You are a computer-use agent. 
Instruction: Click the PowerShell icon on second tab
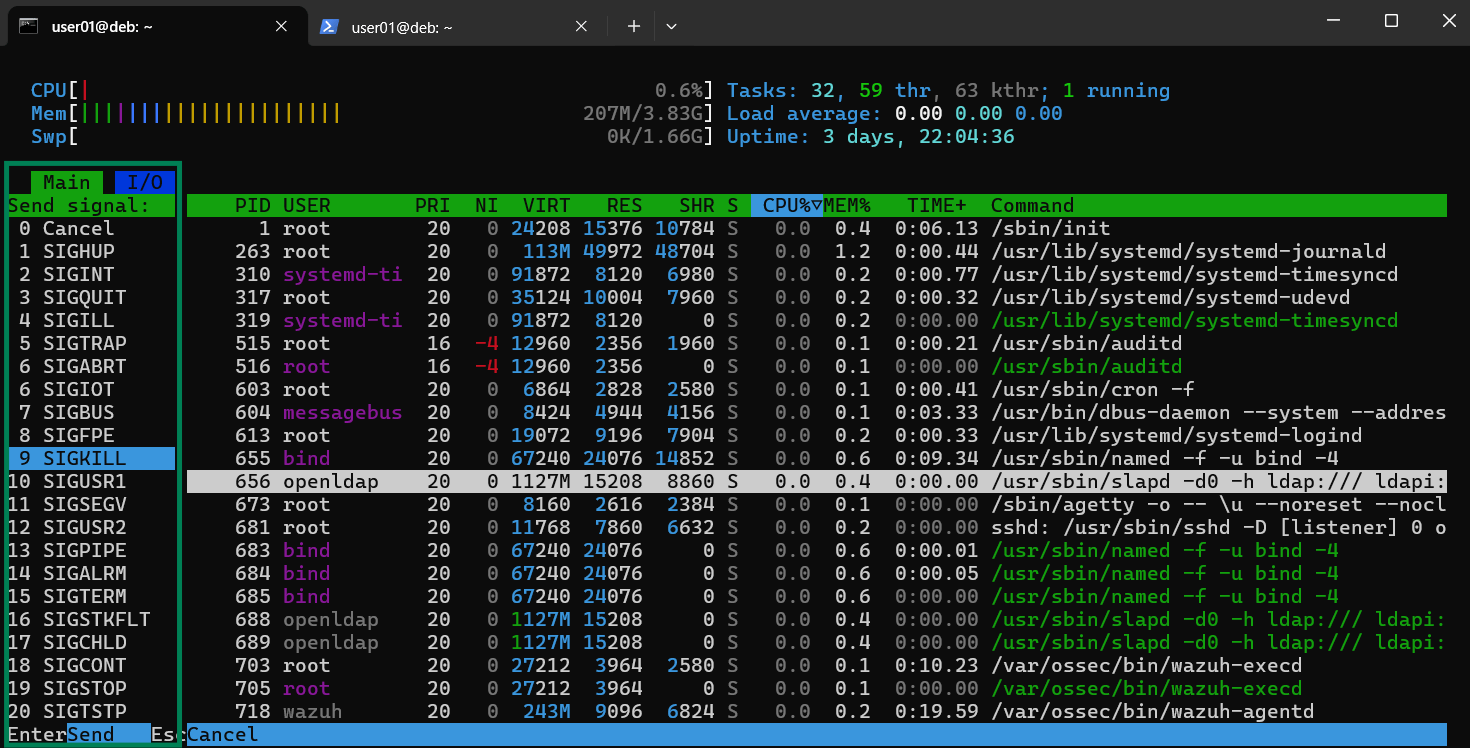pyautogui.click(x=328, y=27)
